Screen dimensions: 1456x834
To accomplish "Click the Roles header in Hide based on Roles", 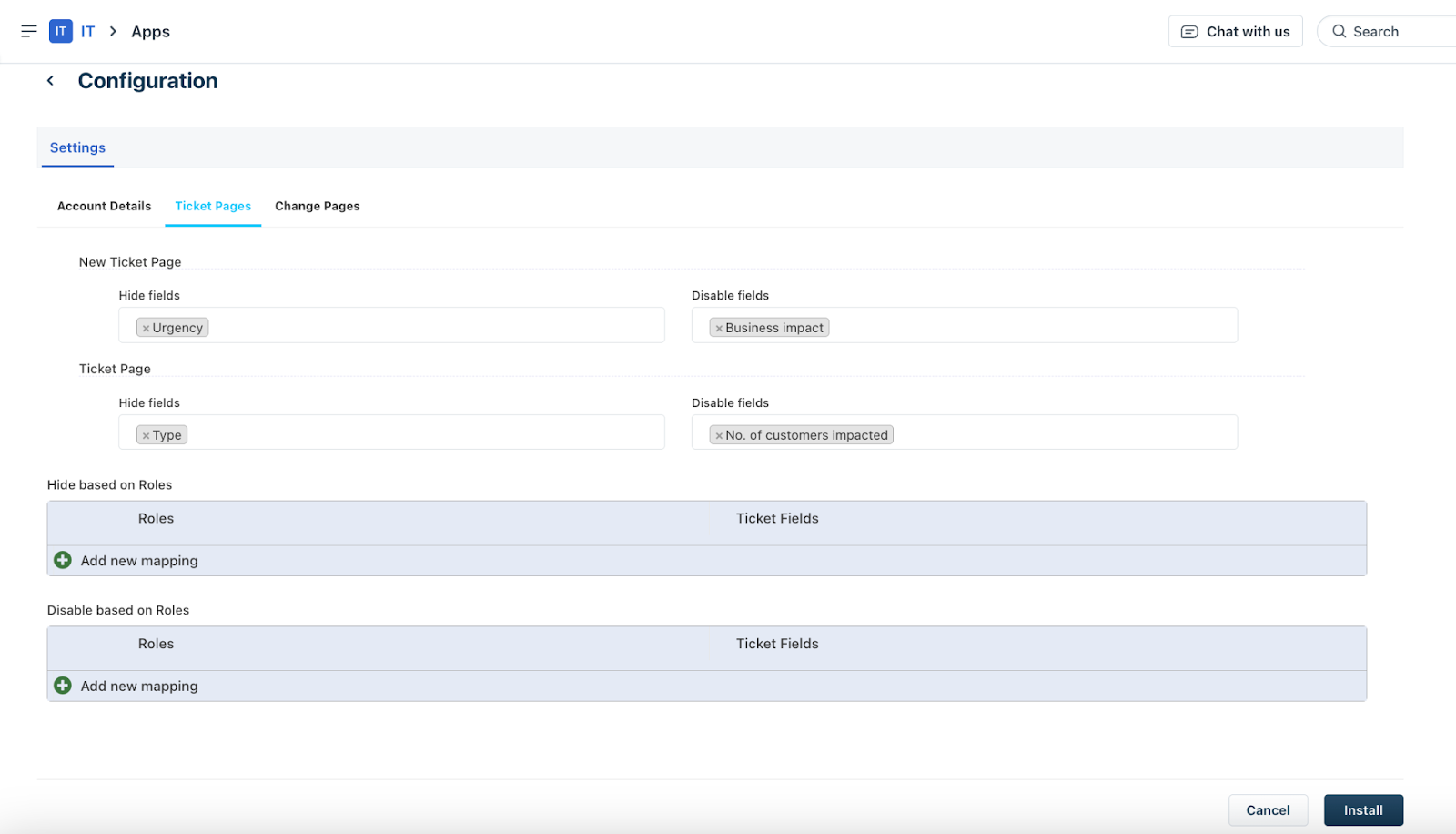I will 156,518.
